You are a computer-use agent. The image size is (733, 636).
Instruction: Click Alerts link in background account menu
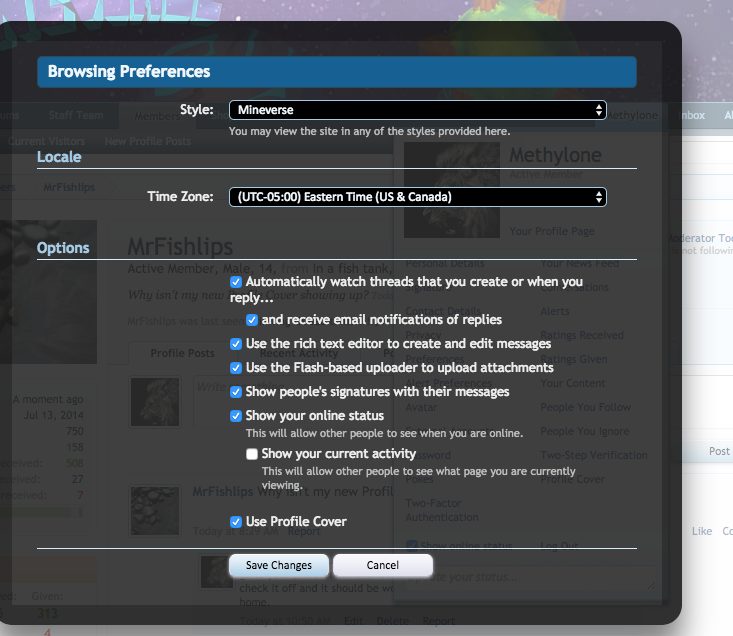555,311
